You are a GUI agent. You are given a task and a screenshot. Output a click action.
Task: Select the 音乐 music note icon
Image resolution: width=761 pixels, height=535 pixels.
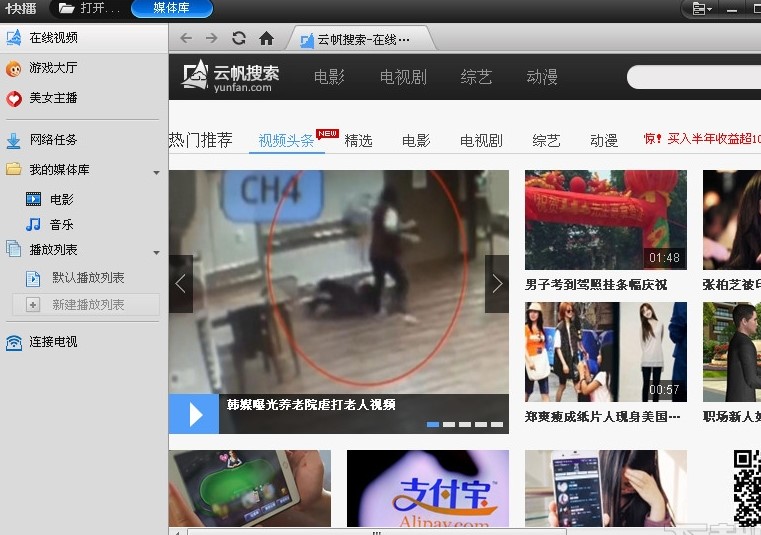[33, 224]
